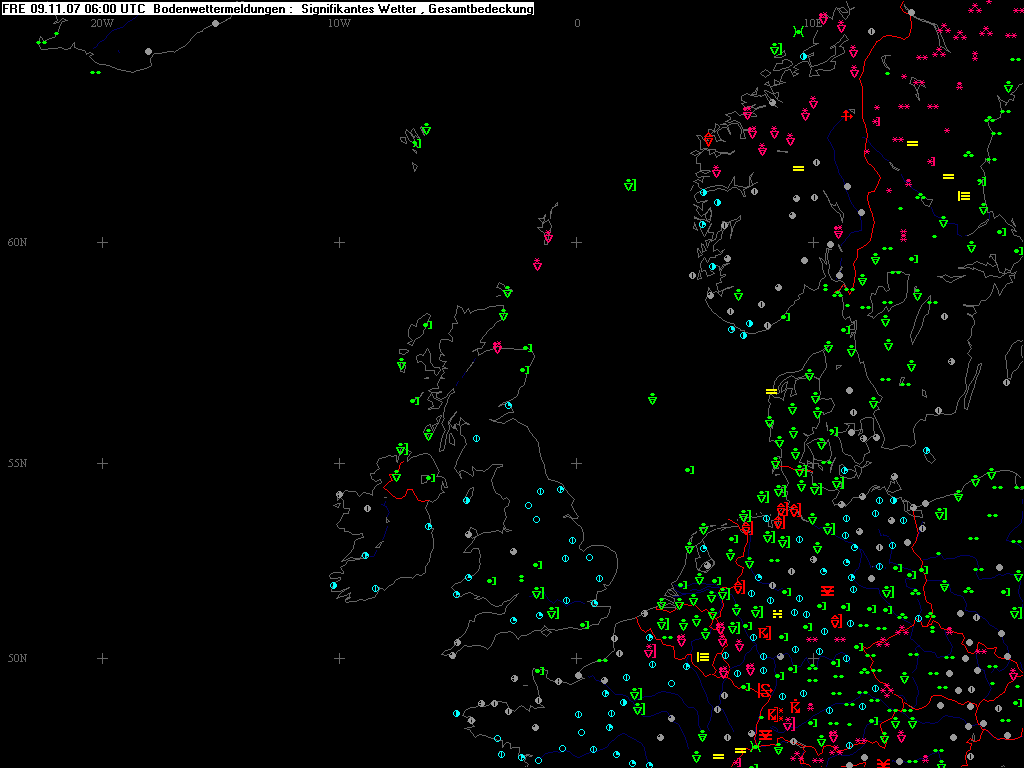
Task: Select cyan cloud-cover circle on Ireland's southwest tip
Action: [334, 585]
